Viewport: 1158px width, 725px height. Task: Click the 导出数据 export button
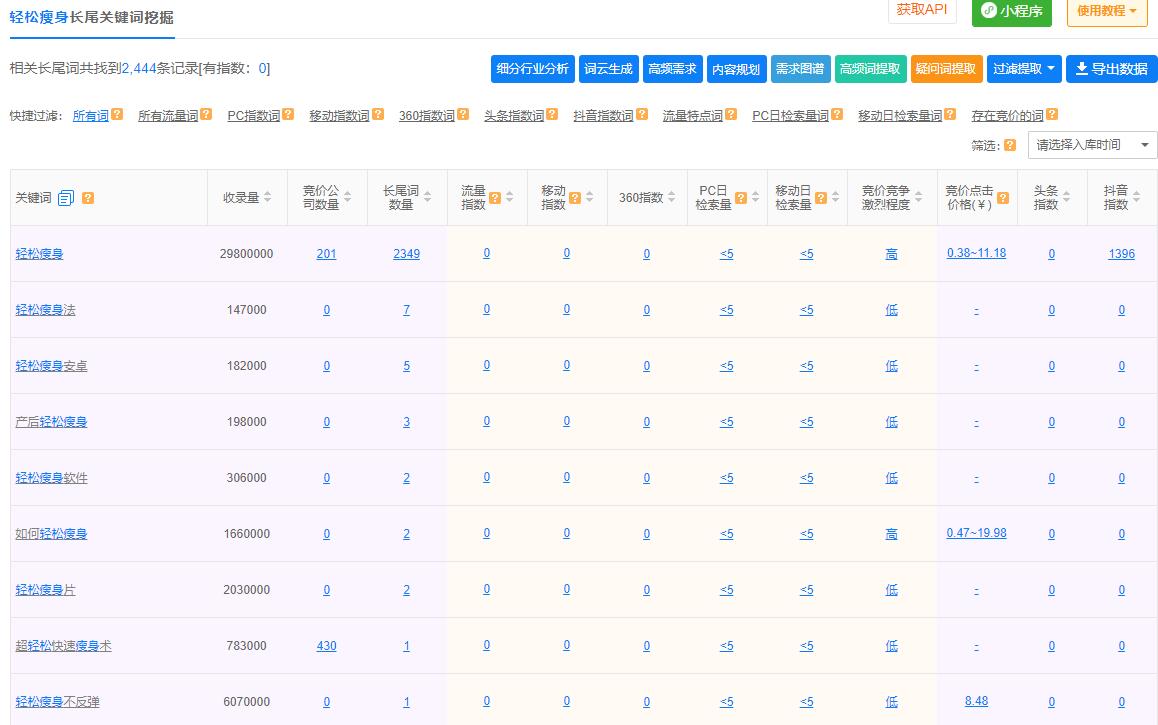[1111, 69]
